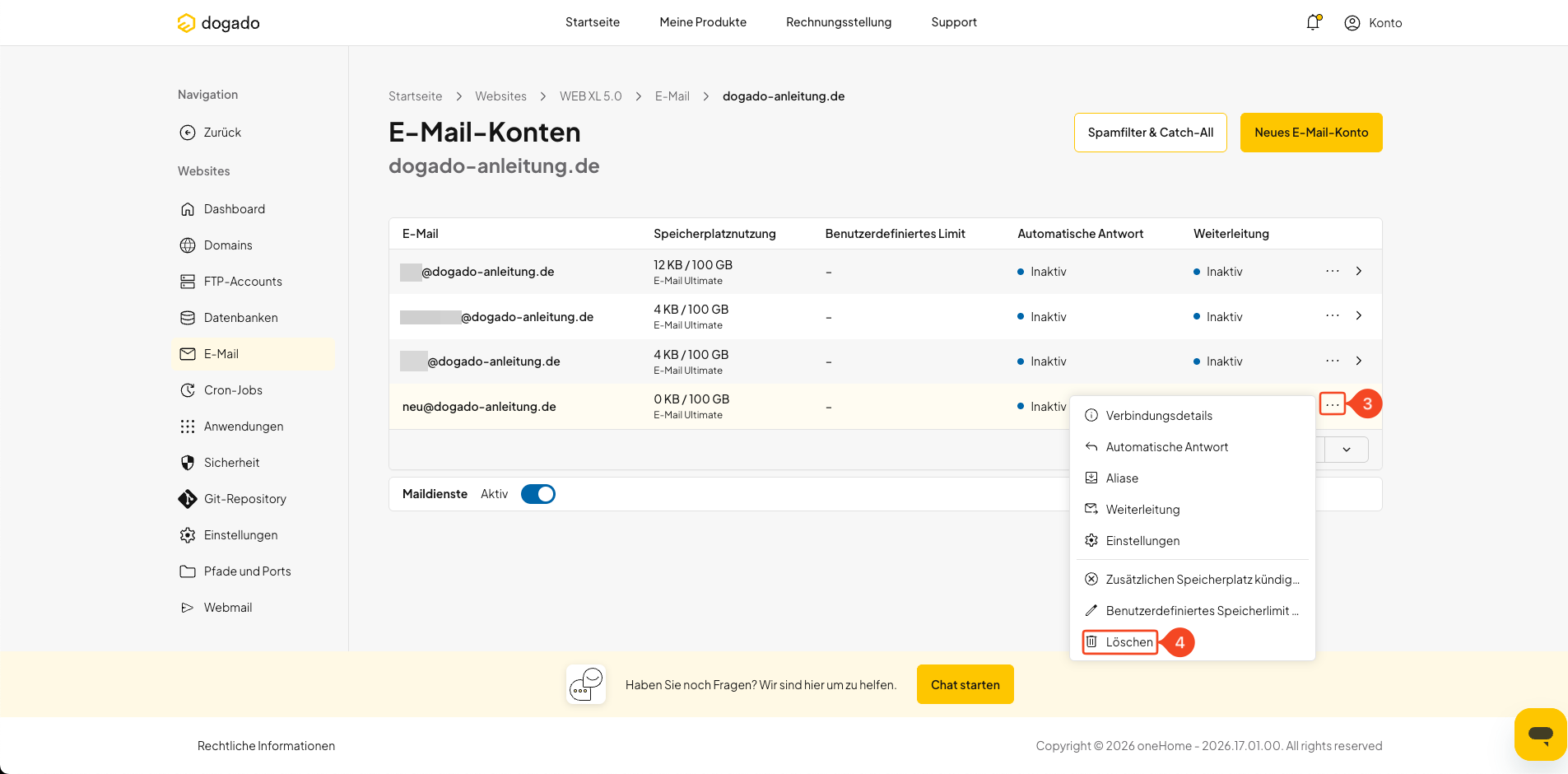Image resolution: width=1568 pixels, height=774 pixels.
Task: Open Rechtliche Informationen link
Action: point(266,746)
